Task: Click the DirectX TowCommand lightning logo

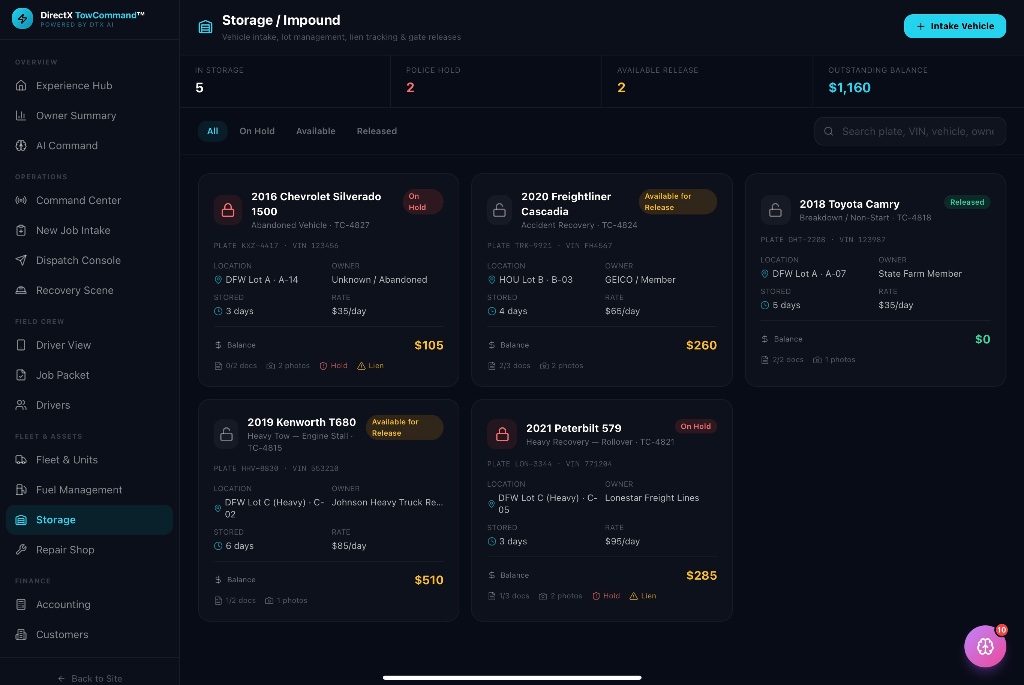Action: pos(22,18)
